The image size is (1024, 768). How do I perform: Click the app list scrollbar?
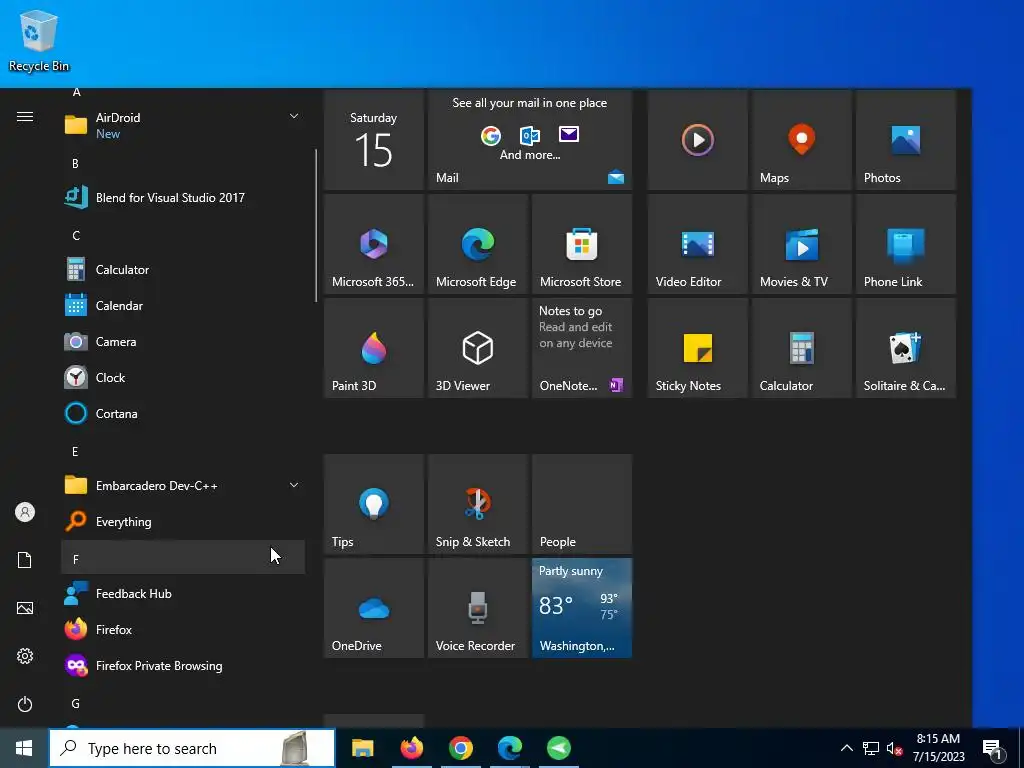tap(316, 225)
